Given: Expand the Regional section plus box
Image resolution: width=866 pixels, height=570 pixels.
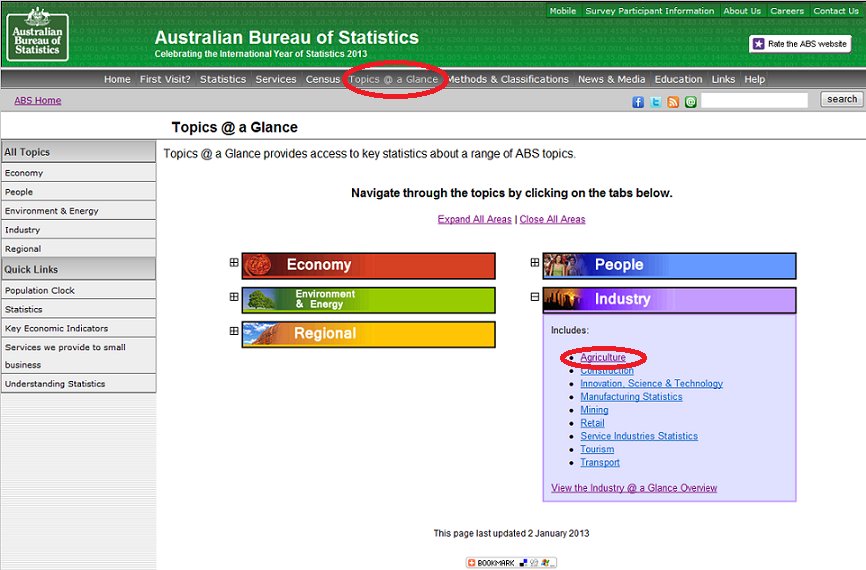Looking at the screenshot, I should [x=234, y=331].
